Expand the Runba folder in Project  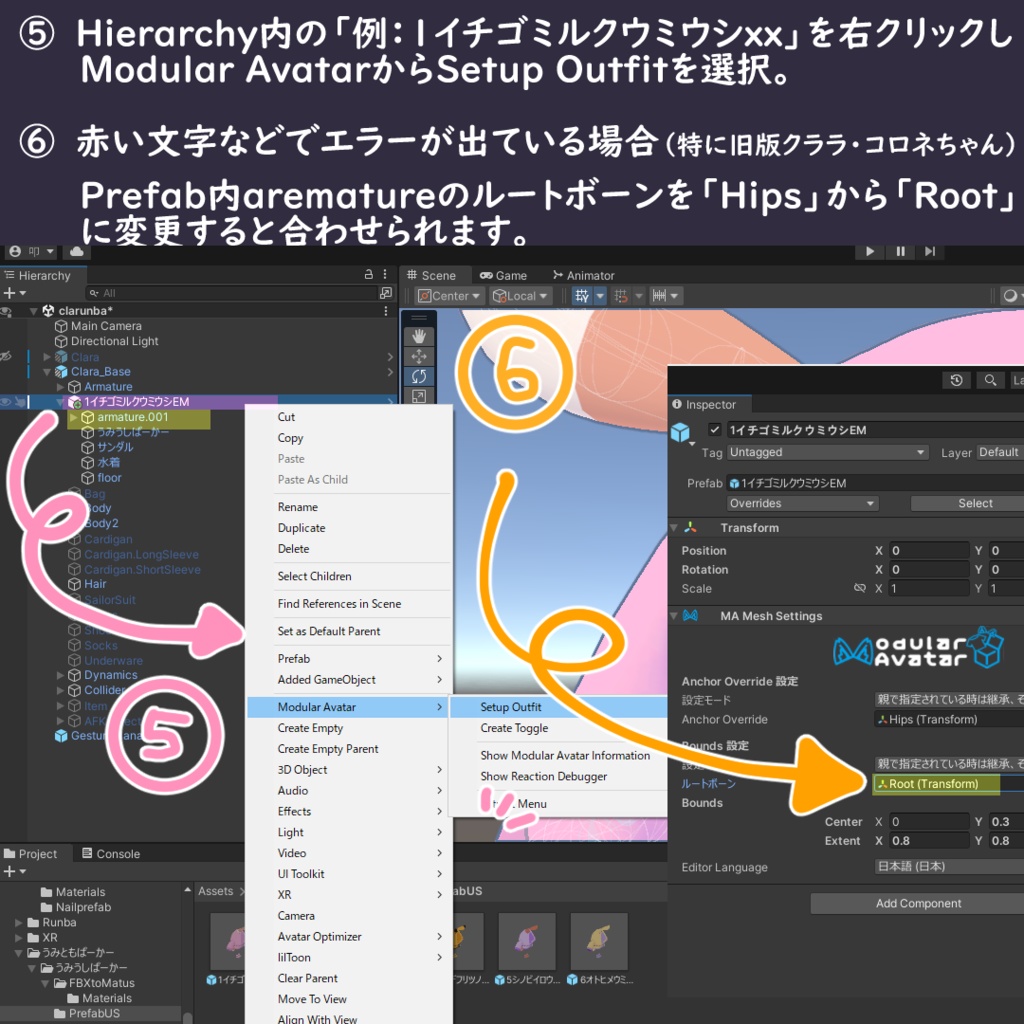(19, 923)
